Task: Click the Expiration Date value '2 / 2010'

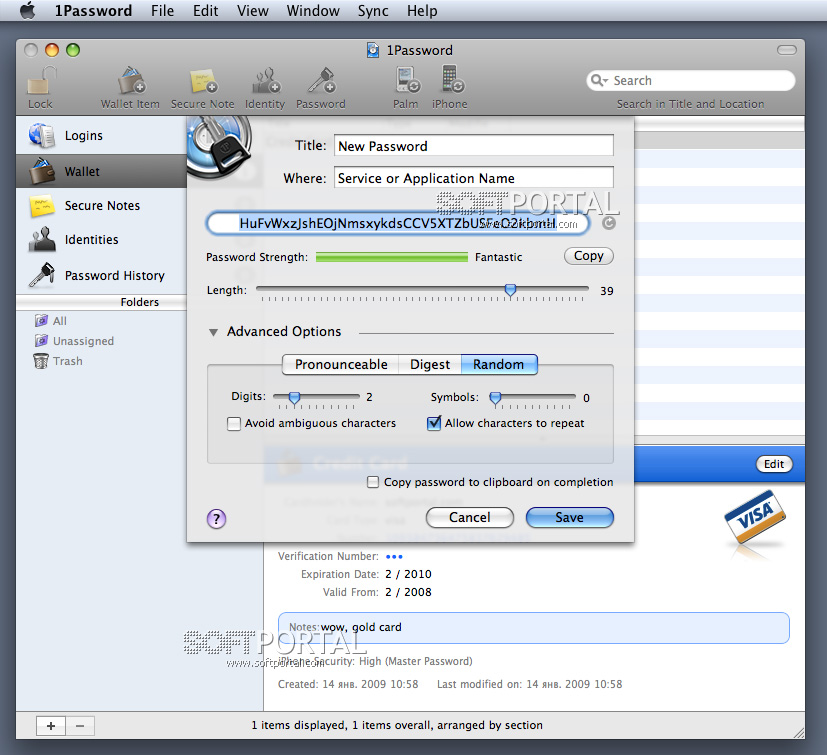Action: coord(408,574)
